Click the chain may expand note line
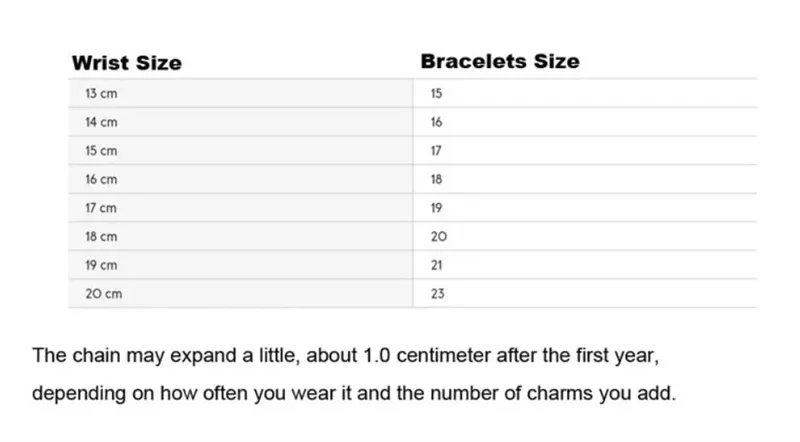This screenshot has height=442, width=800. coord(345,355)
